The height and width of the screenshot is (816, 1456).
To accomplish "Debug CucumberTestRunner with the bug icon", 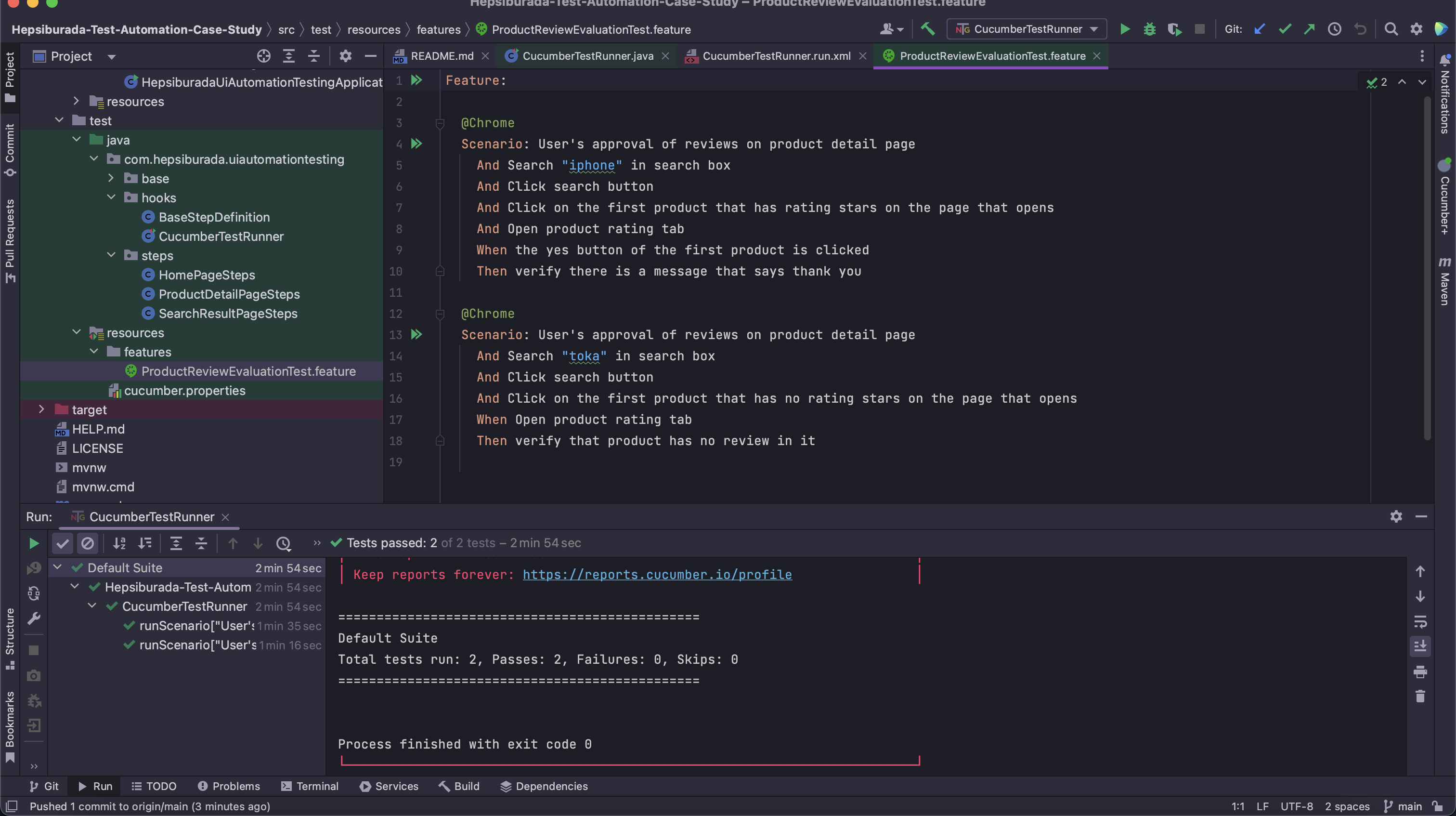I will click(x=1149, y=29).
